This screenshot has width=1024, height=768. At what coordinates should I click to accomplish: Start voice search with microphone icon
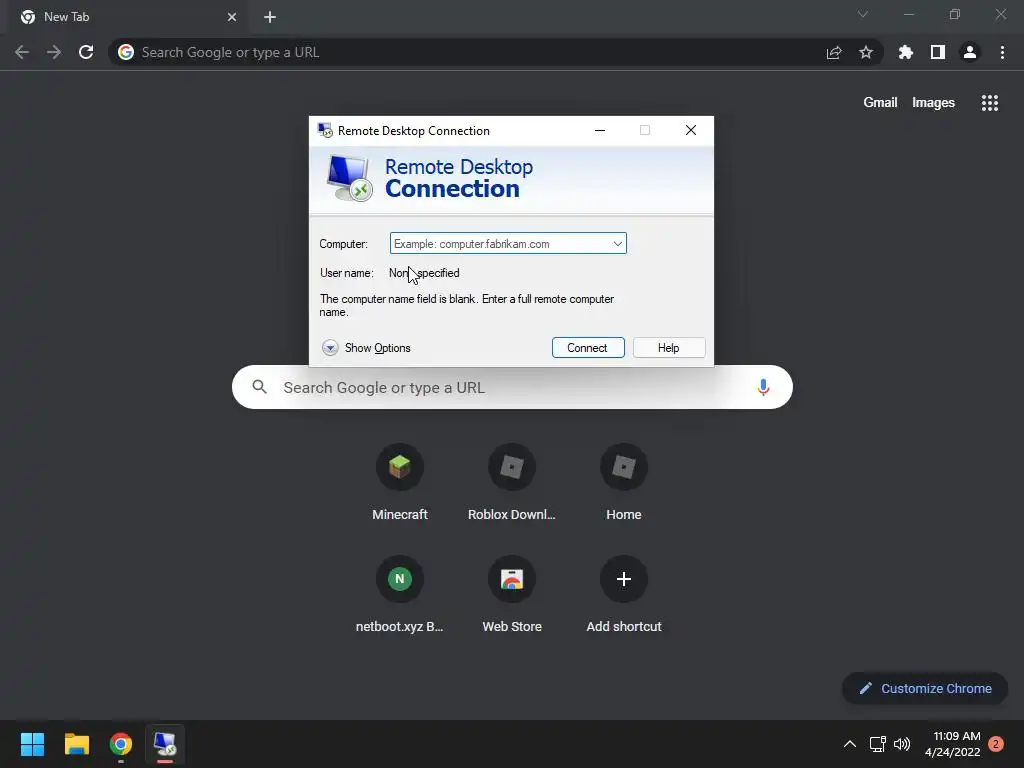763,387
